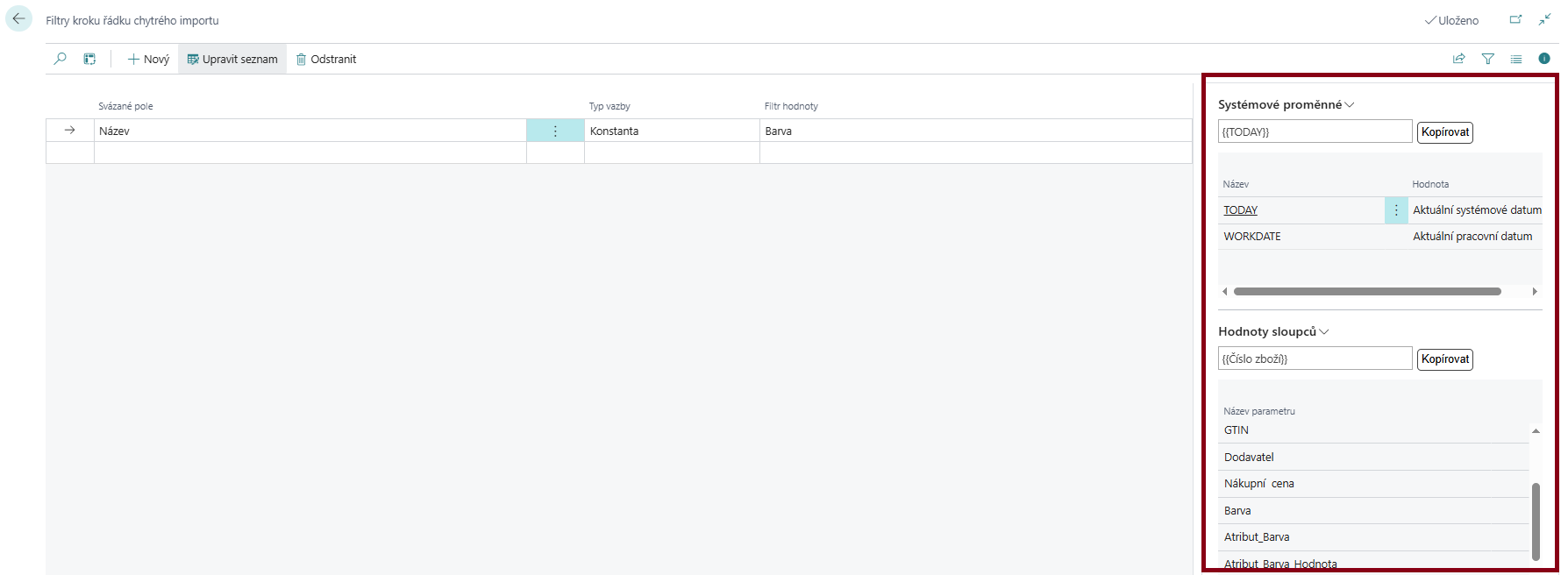This screenshot has height=575, width=1568.
Task: Open the filter pane funnel icon
Action: [x=1488, y=59]
